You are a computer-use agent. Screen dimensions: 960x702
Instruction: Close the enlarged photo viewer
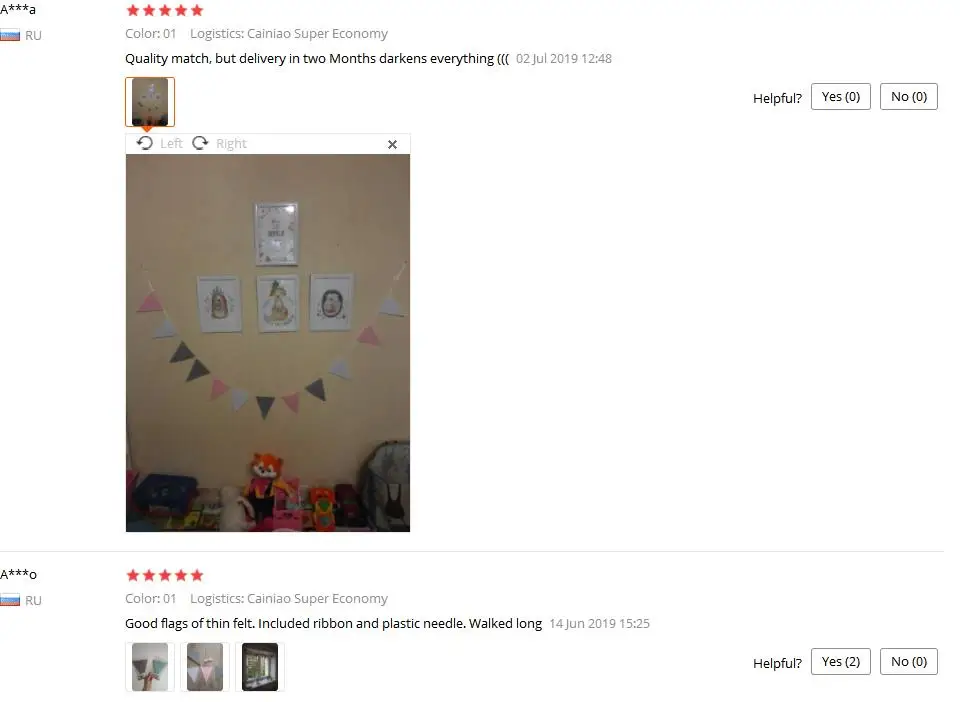point(392,144)
